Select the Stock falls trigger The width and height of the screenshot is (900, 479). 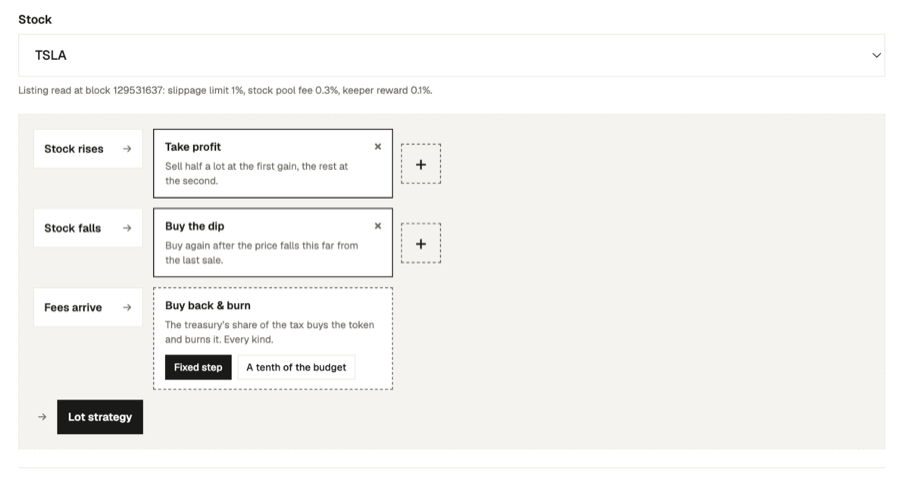[88, 228]
